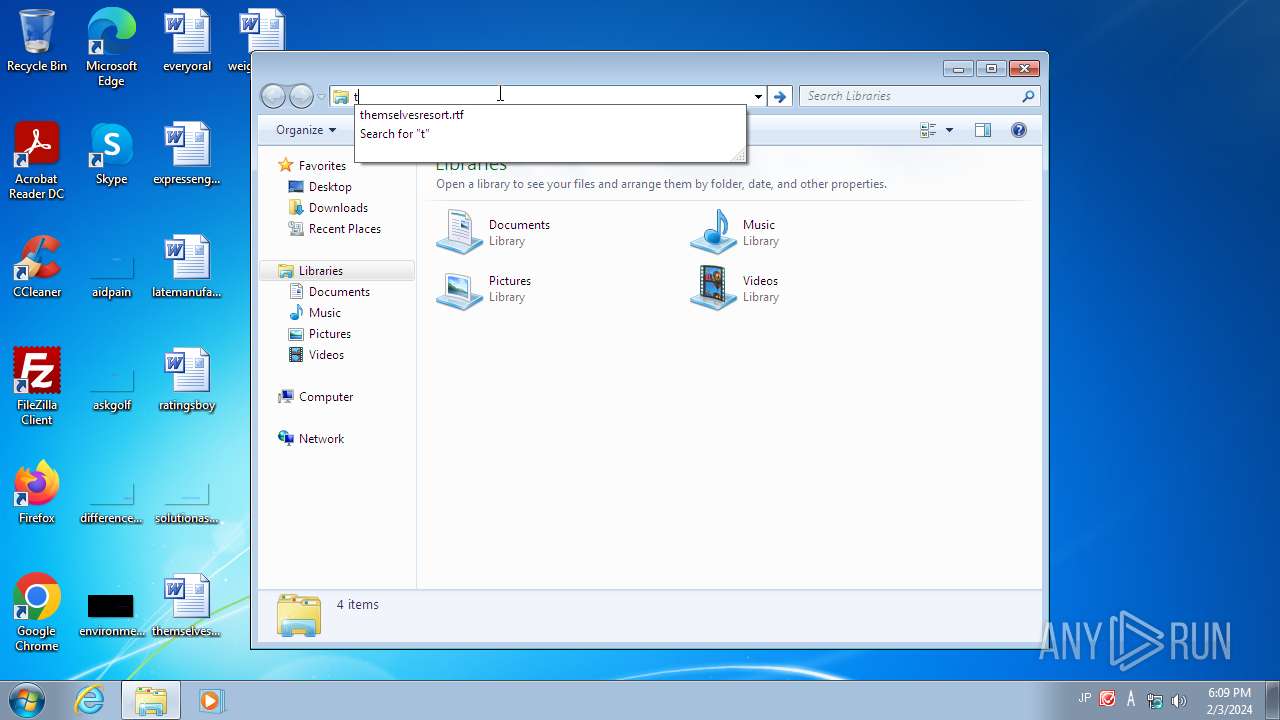The width and height of the screenshot is (1280, 720).
Task: Select Favorites in navigation pane
Action: tap(322, 166)
